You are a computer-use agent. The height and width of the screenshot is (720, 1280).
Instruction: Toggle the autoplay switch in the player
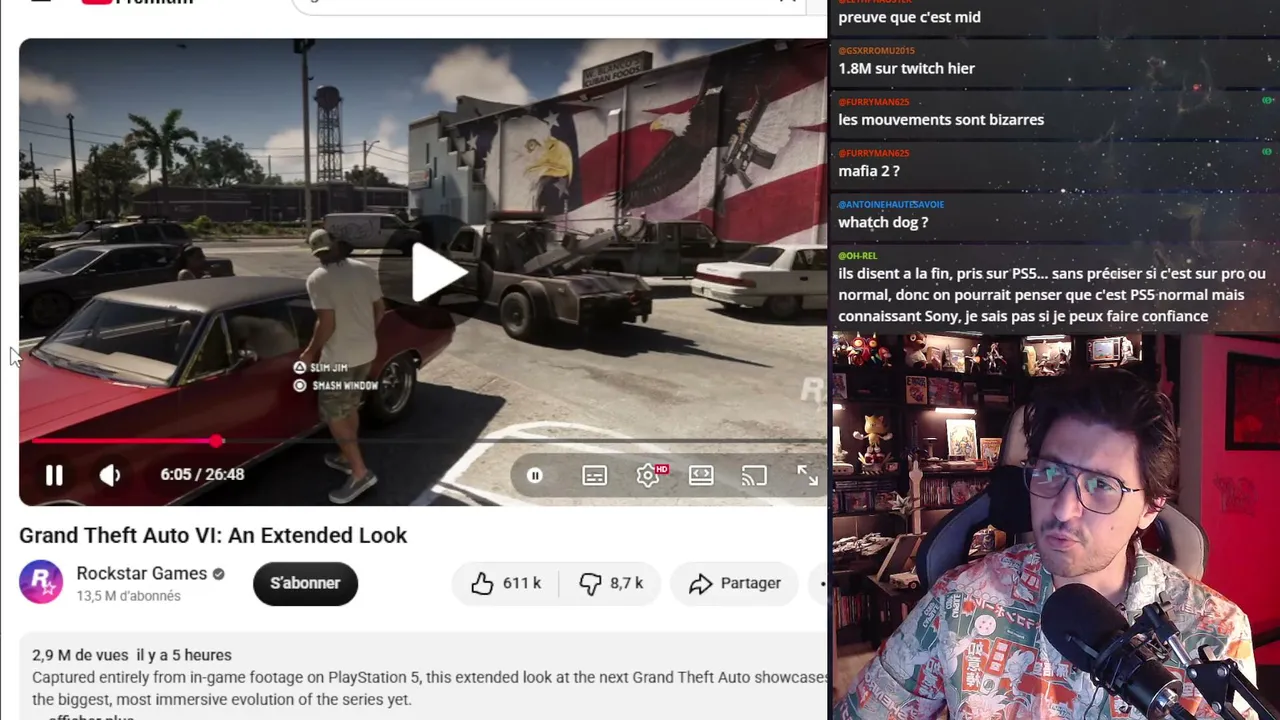535,476
